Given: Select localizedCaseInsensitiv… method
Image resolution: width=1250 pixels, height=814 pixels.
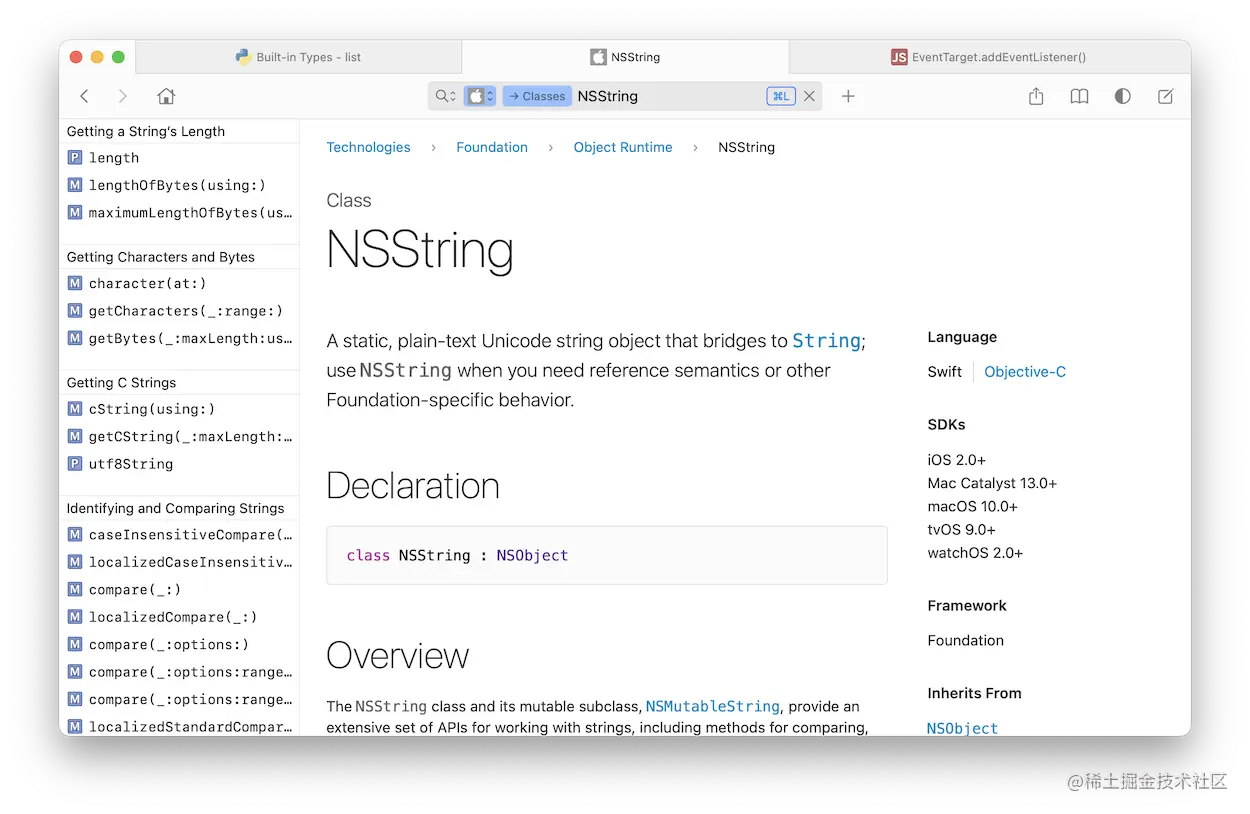Looking at the screenshot, I should point(180,562).
